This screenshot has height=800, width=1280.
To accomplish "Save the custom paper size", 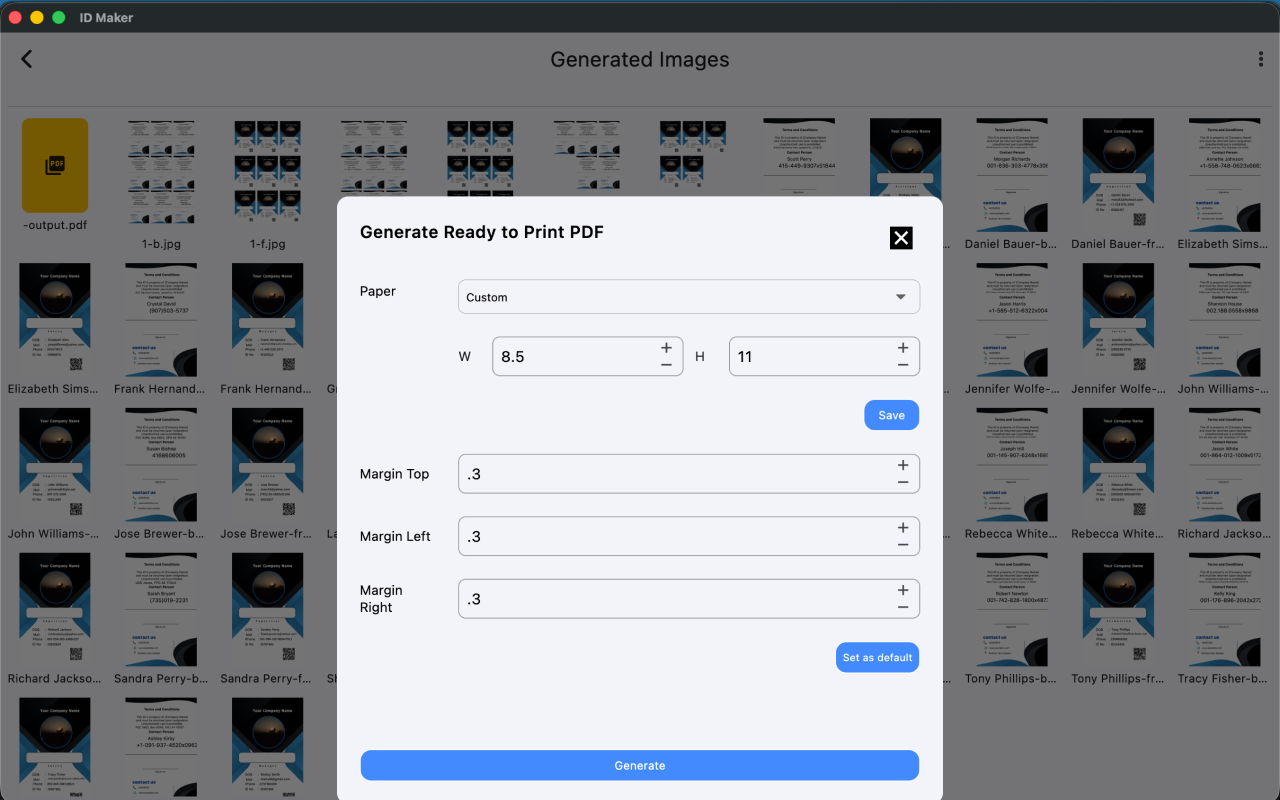I will [892, 415].
